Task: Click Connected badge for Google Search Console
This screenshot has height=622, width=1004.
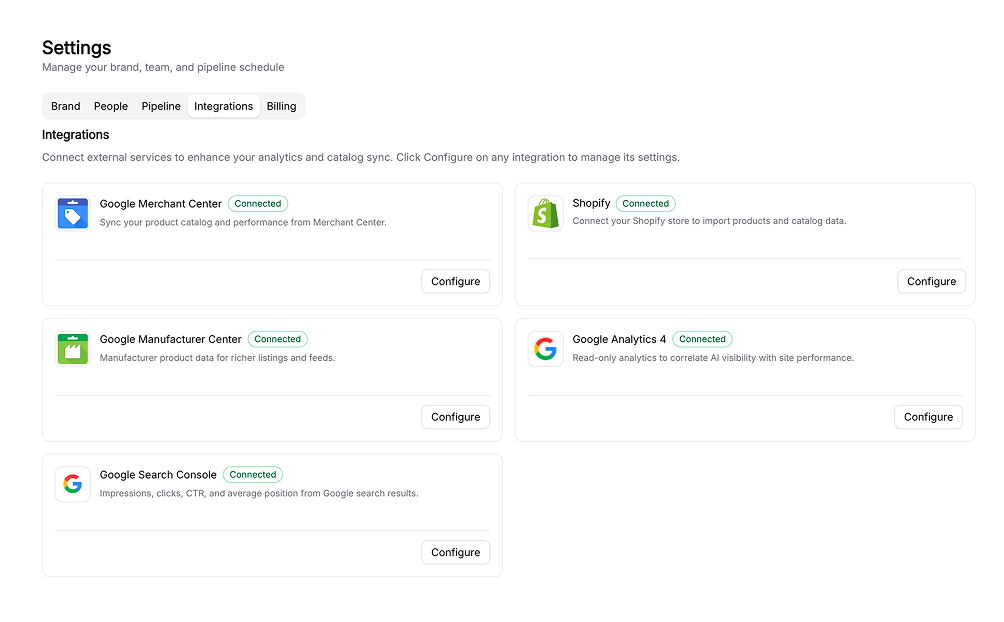Action: click(x=253, y=475)
